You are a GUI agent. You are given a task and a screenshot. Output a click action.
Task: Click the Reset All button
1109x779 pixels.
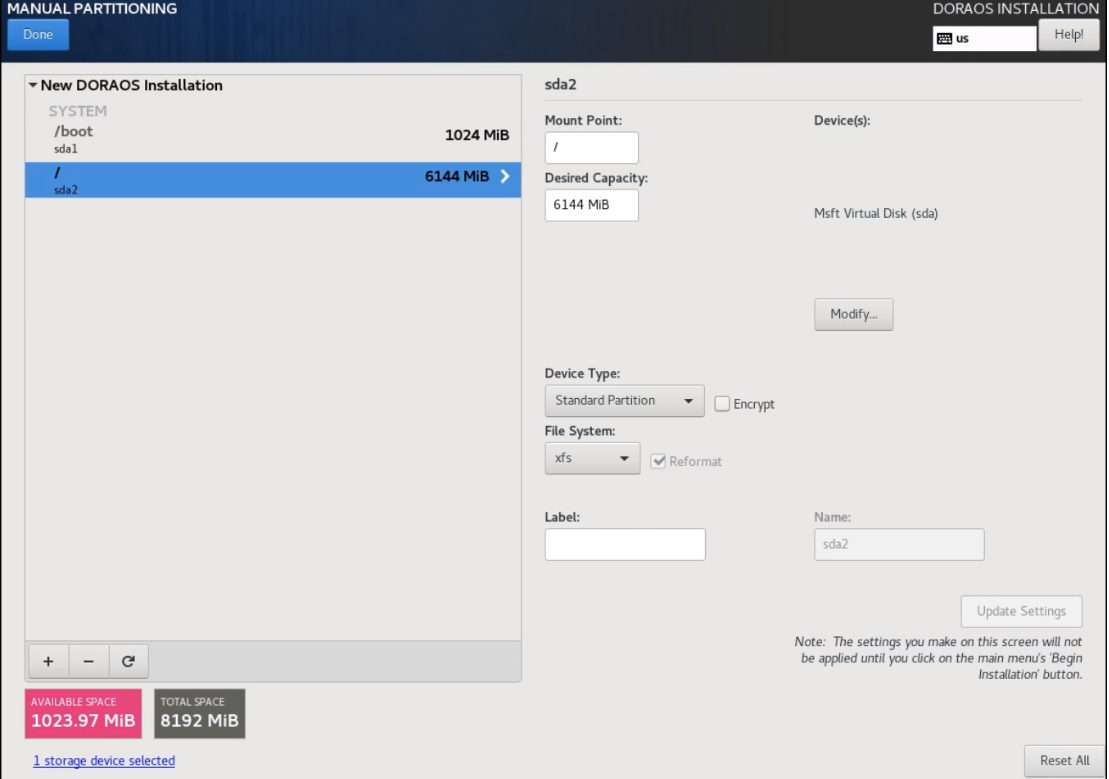point(1064,760)
